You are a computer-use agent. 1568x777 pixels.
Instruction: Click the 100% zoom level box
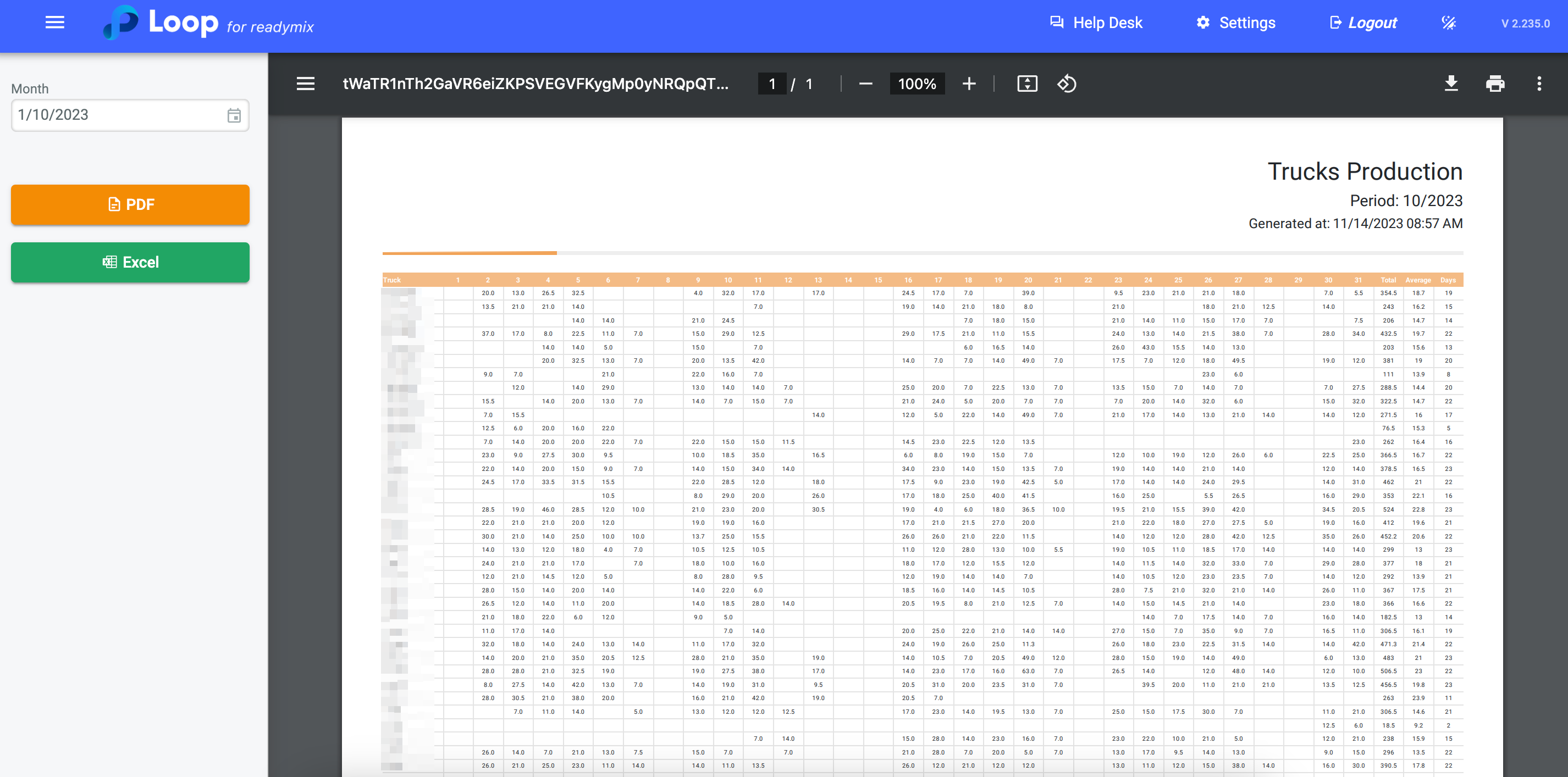click(x=916, y=84)
